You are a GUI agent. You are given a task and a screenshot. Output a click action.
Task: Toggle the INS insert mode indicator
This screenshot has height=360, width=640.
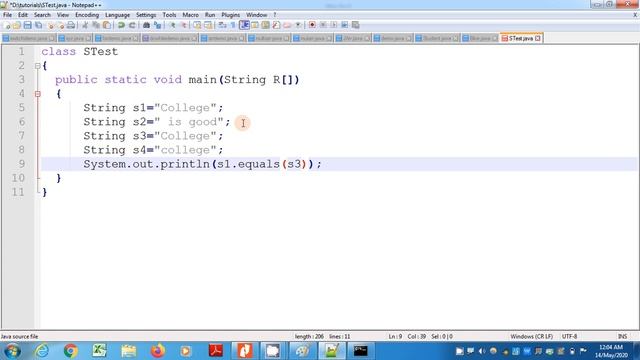622,336
